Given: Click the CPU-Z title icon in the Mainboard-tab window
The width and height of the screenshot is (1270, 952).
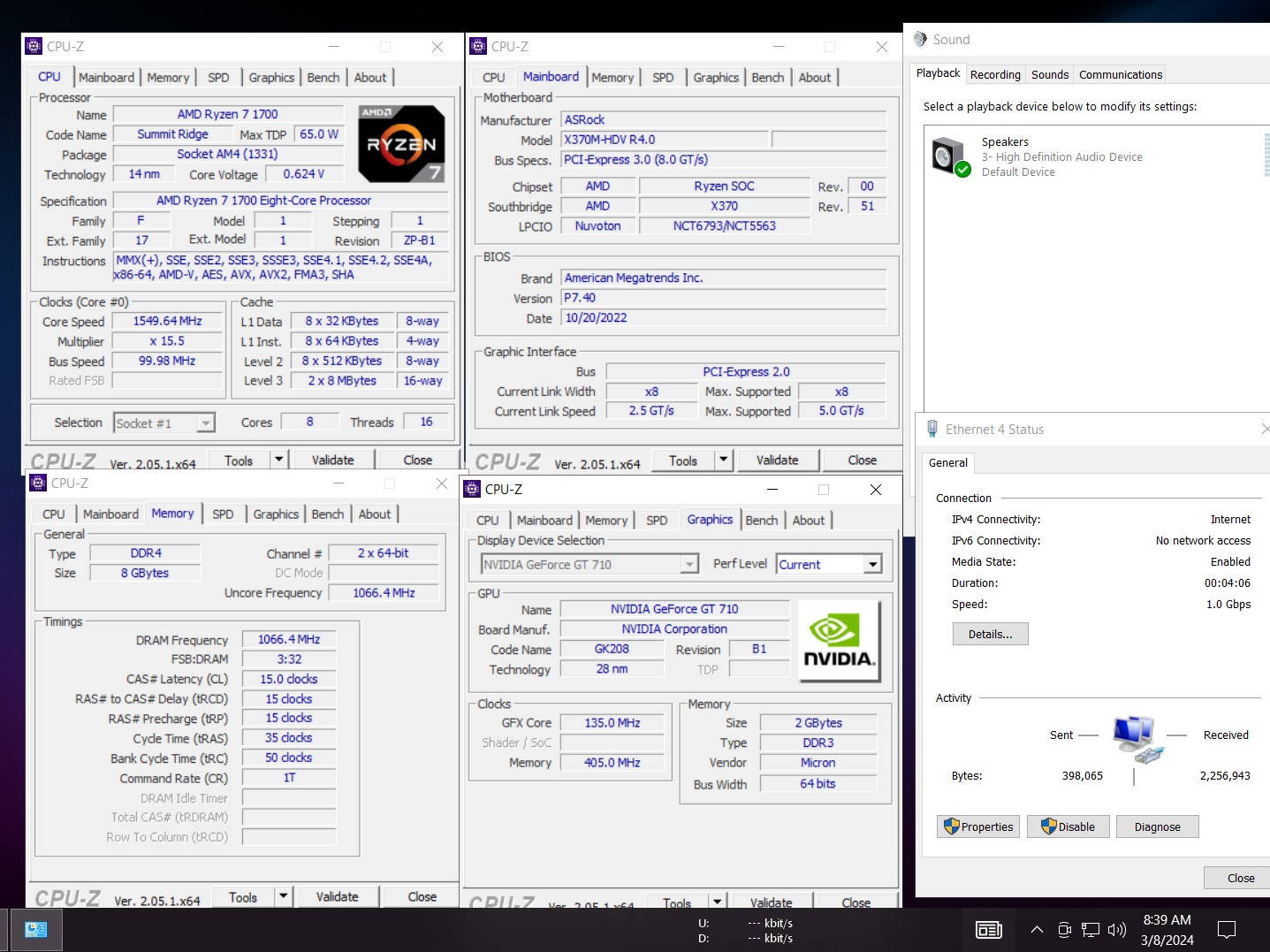Looking at the screenshot, I should click(x=478, y=46).
